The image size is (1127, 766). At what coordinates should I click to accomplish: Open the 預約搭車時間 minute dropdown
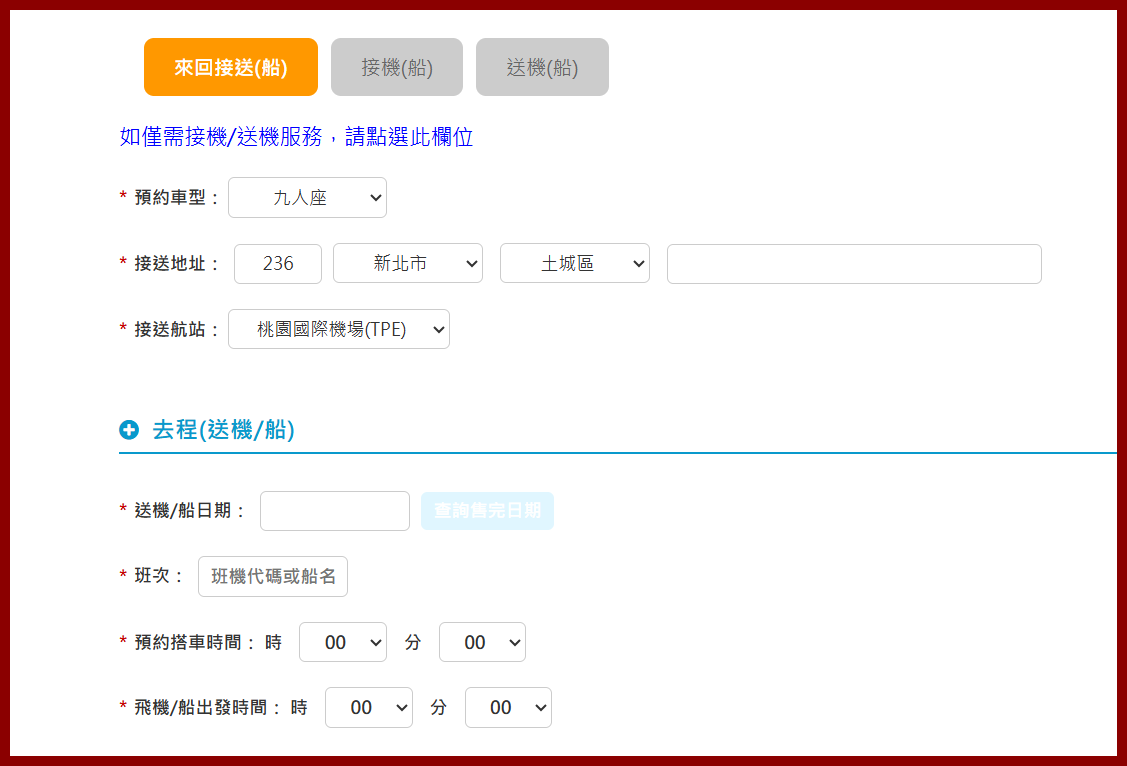pyautogui.click(x=482, y=642)
